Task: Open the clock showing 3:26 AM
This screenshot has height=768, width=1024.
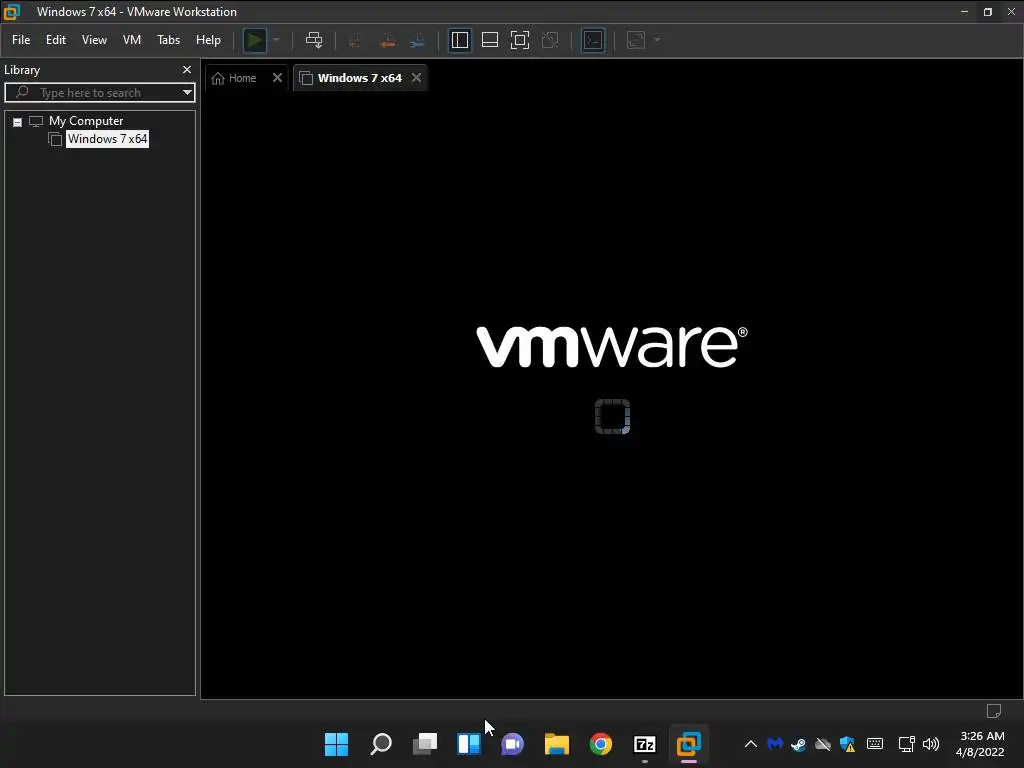Action: click(980, 744)
